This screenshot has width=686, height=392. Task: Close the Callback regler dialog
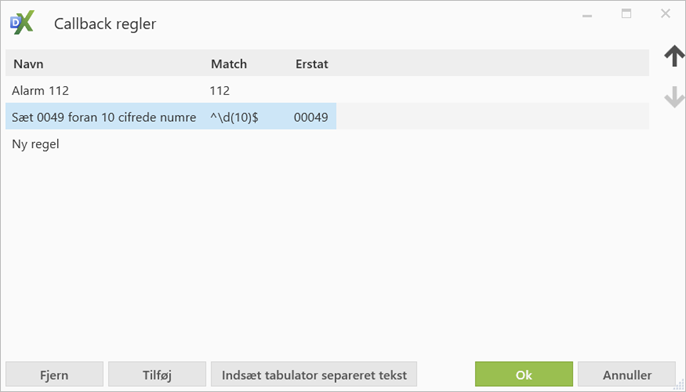click(665, 14)
